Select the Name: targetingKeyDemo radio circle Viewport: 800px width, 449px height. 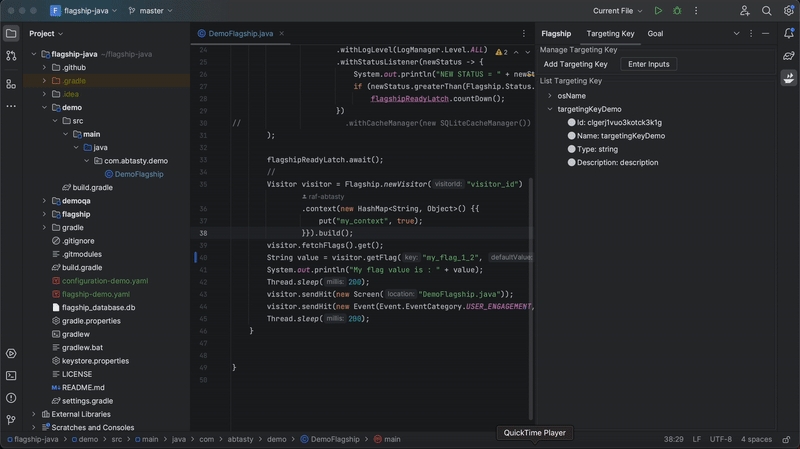point(572,136)
